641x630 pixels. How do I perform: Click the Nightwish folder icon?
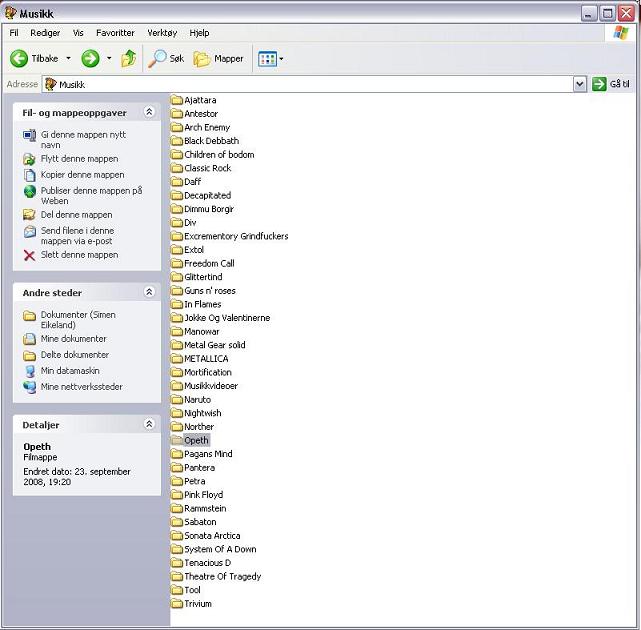[177, 413]
